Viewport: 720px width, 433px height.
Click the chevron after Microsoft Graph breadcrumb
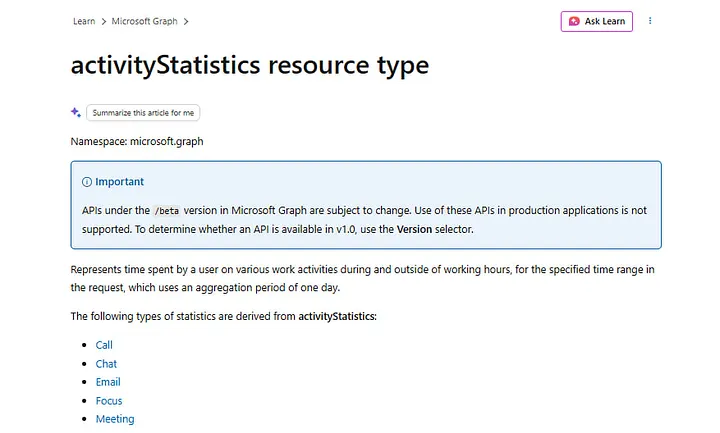click(x=186, y=22)
